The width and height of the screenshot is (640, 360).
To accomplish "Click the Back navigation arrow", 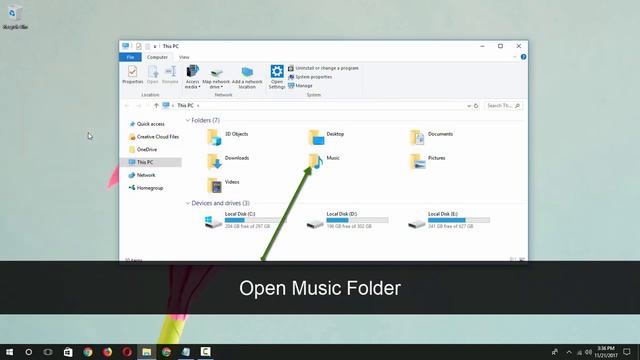I will point(127,106).
